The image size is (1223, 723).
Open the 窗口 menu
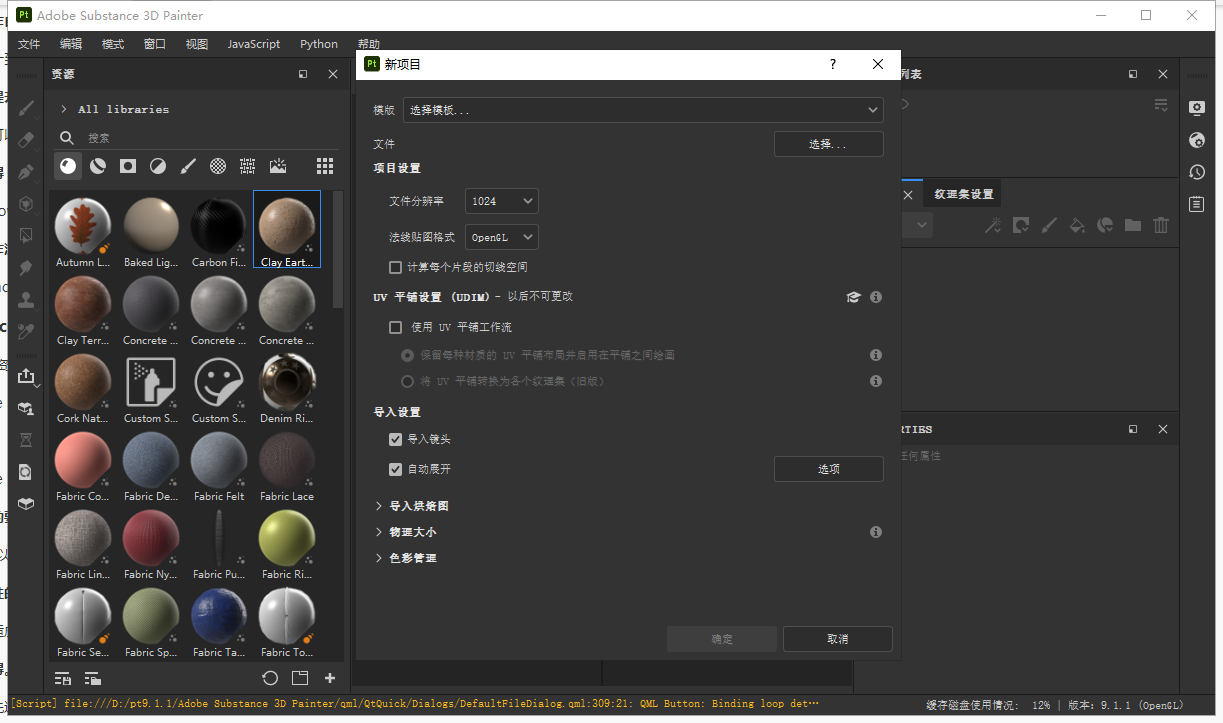coord(155,44)
